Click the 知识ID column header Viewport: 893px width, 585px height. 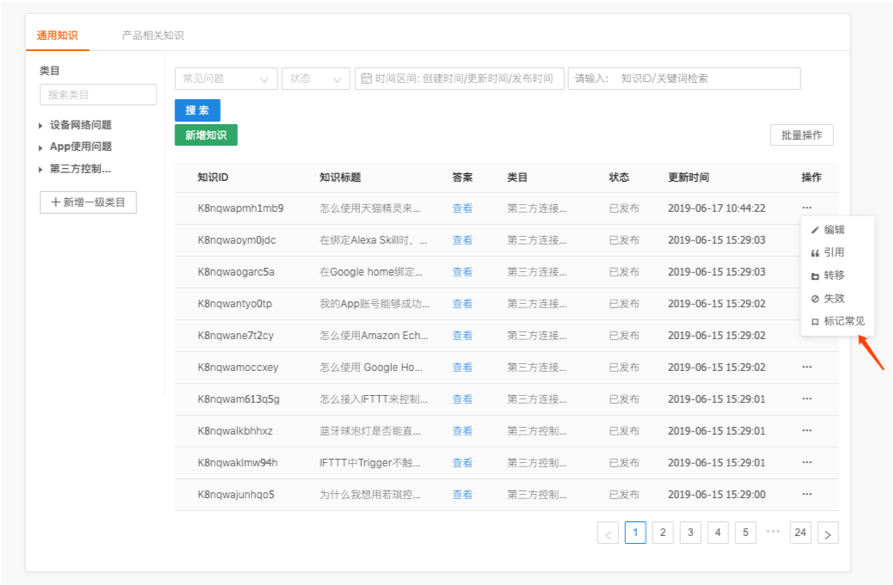(213, 178)
